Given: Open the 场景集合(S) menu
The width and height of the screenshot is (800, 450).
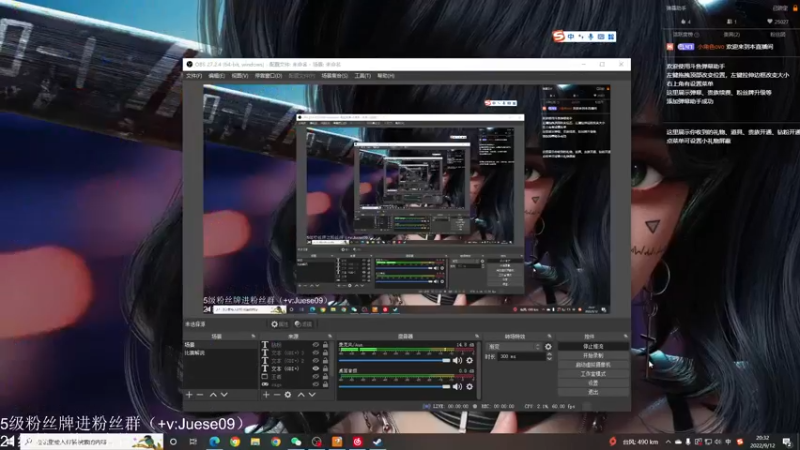Looking at the screenshot, I should point(335,76).
